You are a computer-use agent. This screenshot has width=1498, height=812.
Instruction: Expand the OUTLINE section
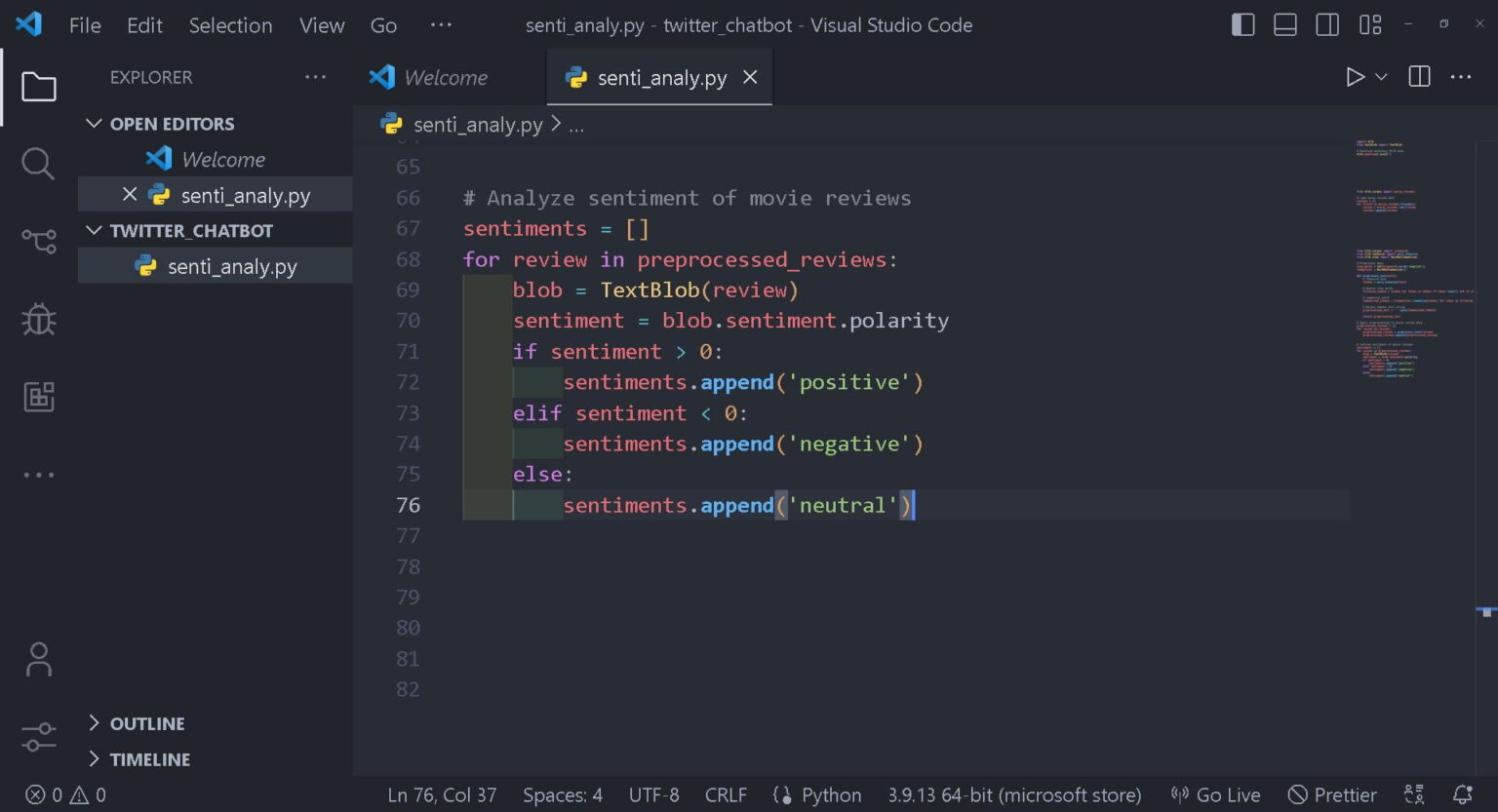(146, 723)
